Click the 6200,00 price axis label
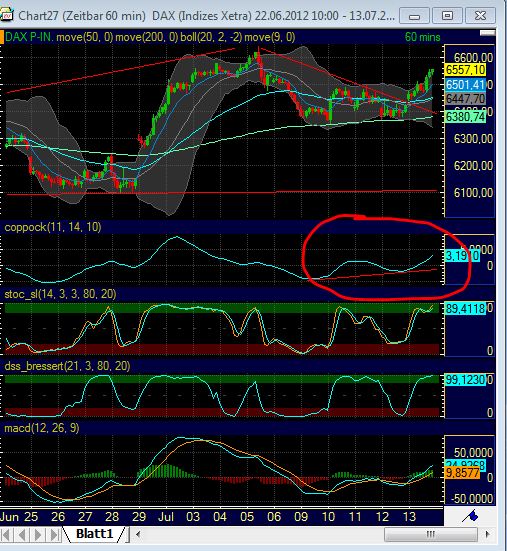This screenshot has width=507, height=551. click(x=473, y=166)
